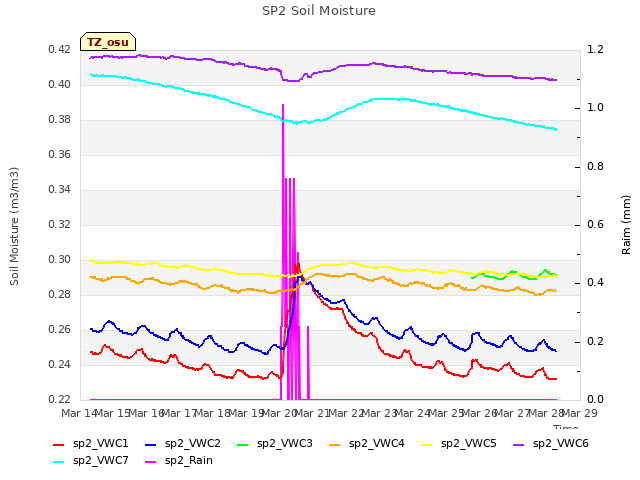
Task: Toggle sp2_VWC1 legend entry
Action: pos(91,443)
